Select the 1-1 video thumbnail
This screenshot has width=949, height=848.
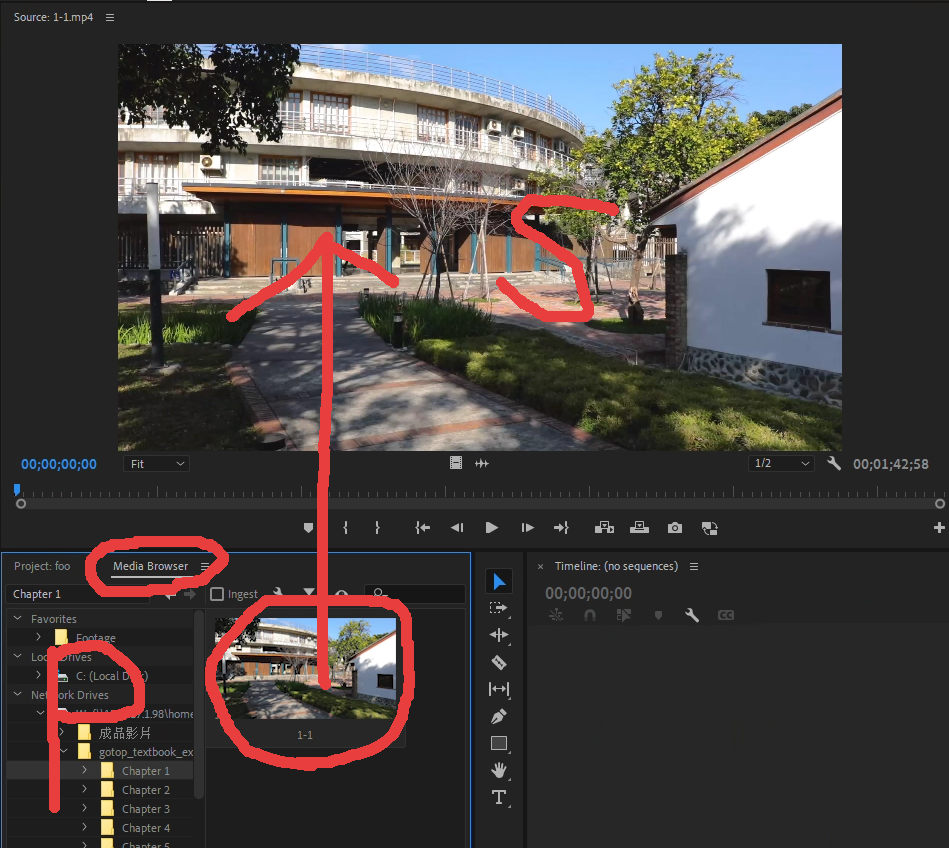point(306,668)
